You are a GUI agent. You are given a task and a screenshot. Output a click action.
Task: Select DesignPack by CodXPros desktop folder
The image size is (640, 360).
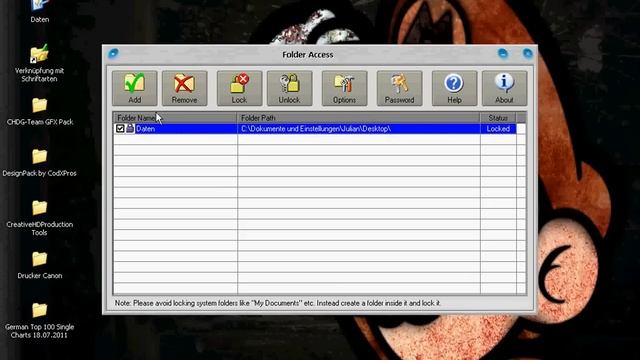click(x=40, y=163)
